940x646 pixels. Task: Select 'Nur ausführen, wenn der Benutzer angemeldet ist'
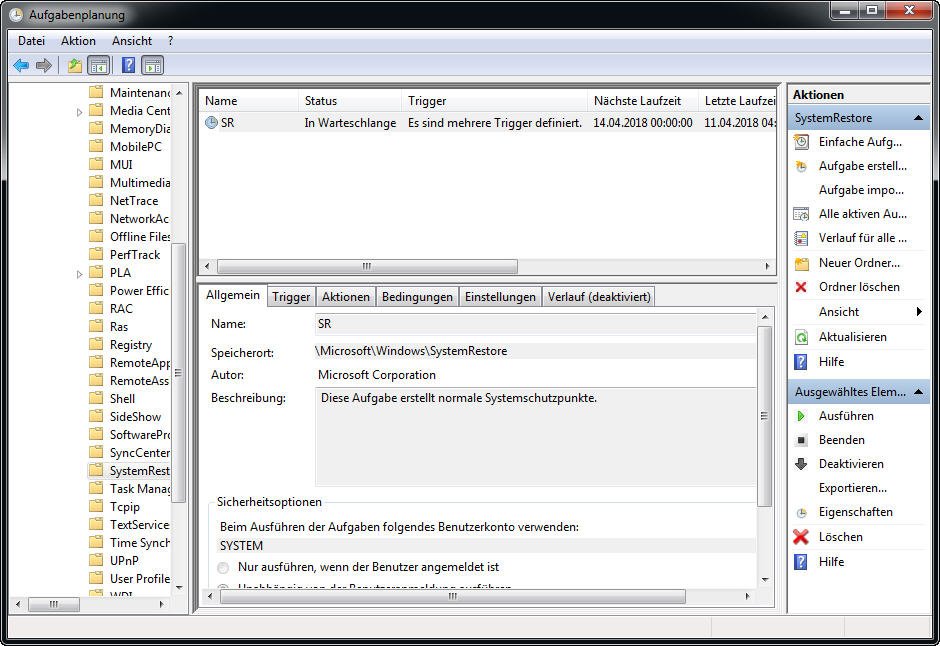(223, 567)
